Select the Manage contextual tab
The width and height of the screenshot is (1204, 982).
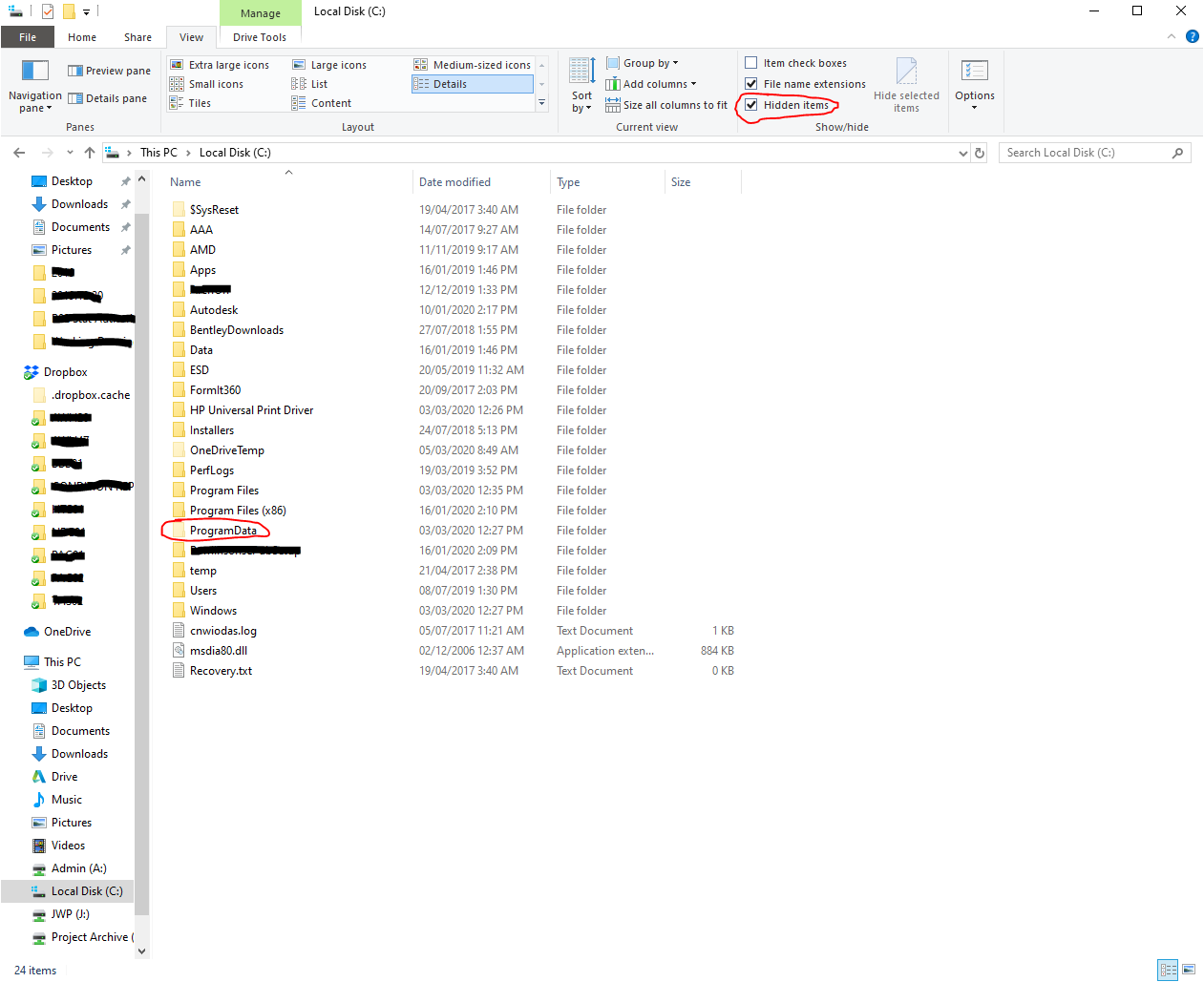point(261,13)
